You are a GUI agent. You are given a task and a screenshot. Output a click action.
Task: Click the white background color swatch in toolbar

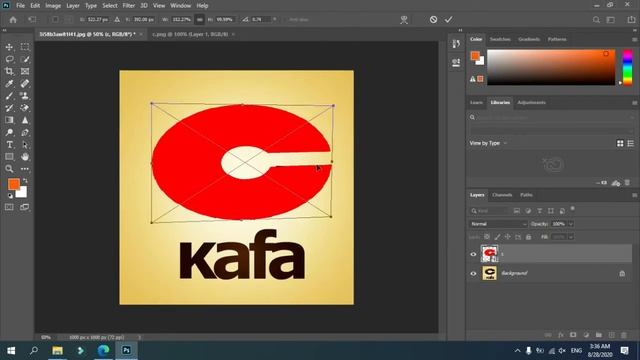22,192
